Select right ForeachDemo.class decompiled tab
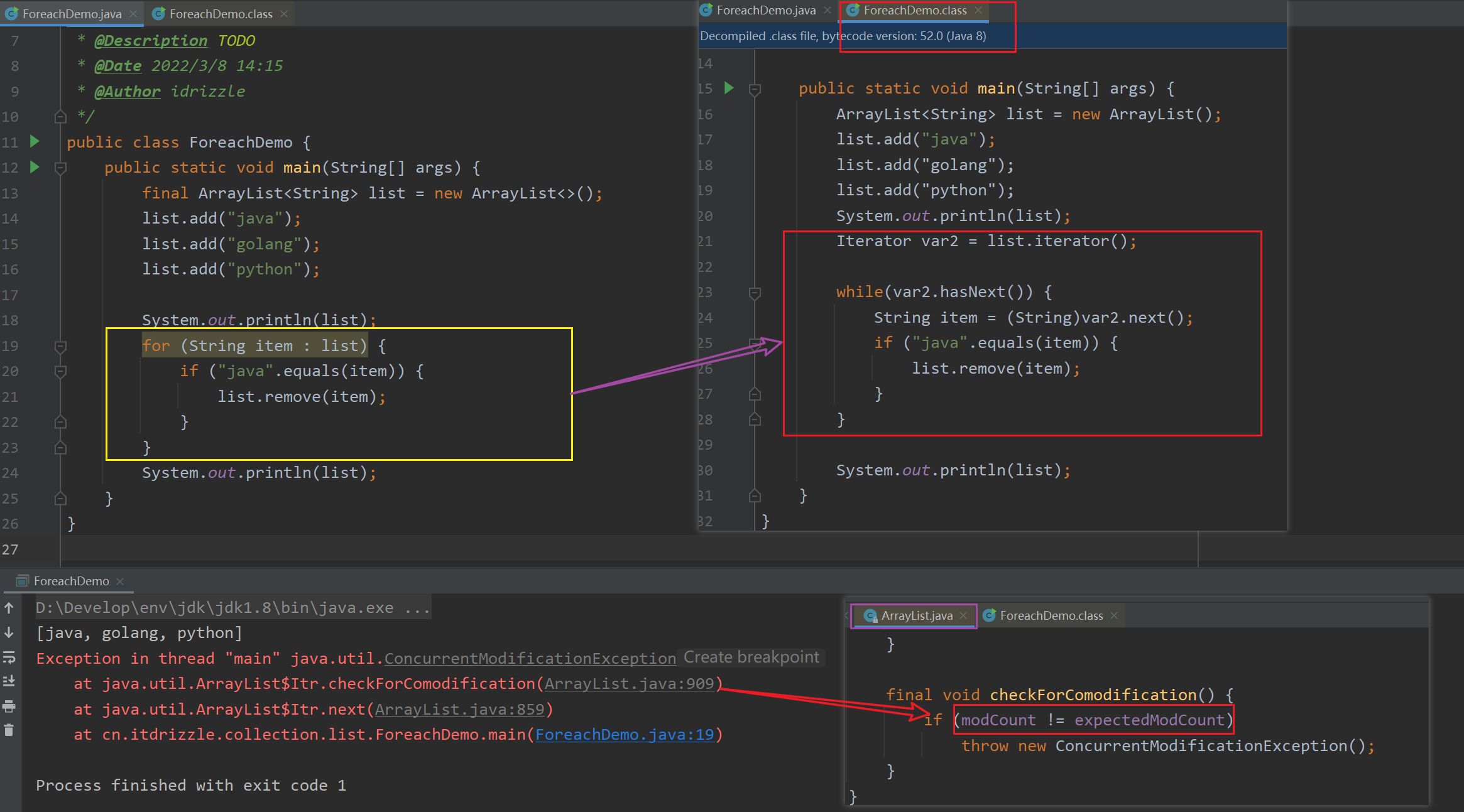This screenshot has height=812, width=1464. point(915,10)
